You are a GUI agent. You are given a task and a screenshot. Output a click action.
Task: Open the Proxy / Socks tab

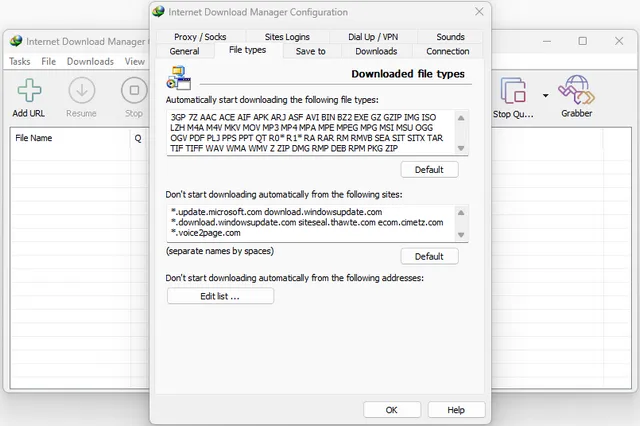point(200,37)
